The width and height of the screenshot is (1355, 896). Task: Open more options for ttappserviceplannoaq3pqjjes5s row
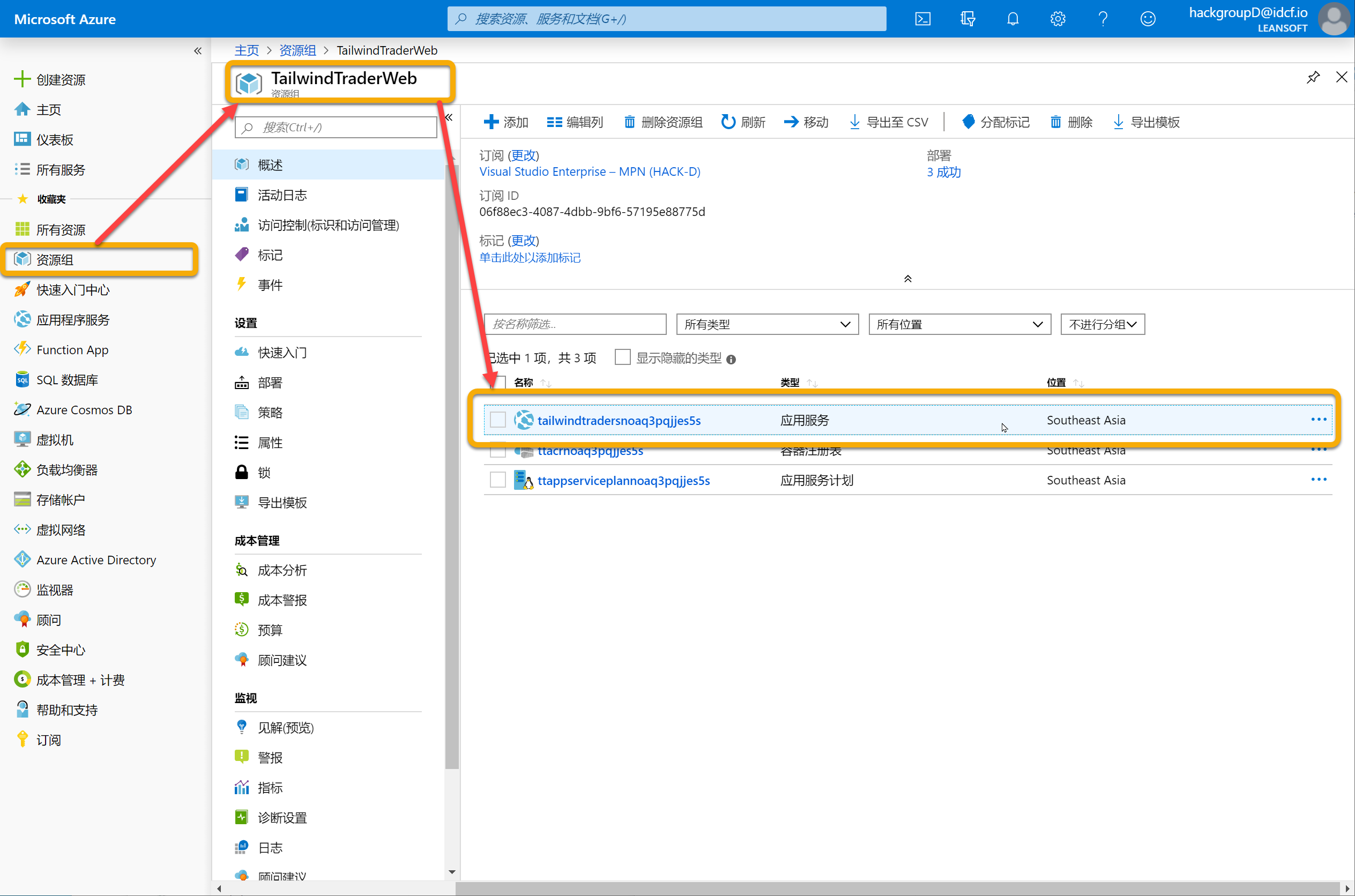click(1319, 479)
